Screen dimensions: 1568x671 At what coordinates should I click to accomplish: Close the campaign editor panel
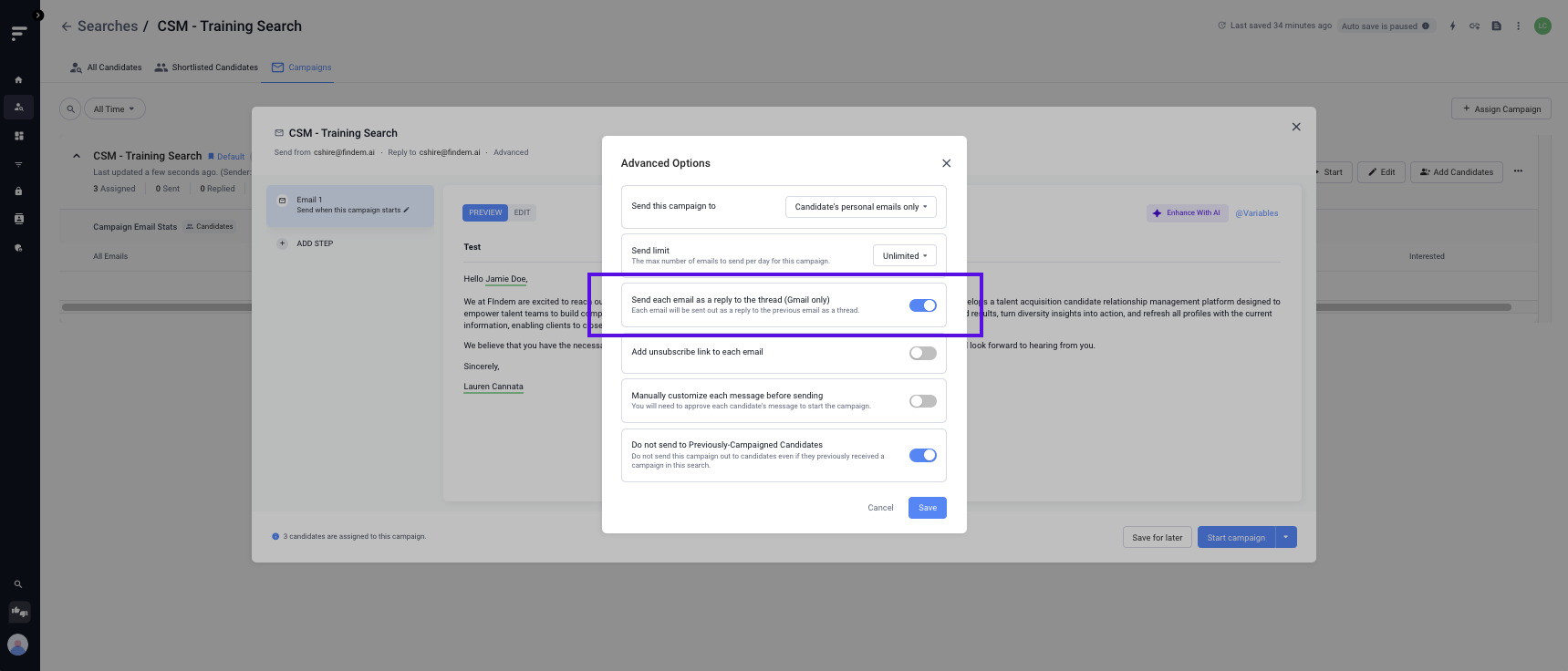pos(1296,127)
